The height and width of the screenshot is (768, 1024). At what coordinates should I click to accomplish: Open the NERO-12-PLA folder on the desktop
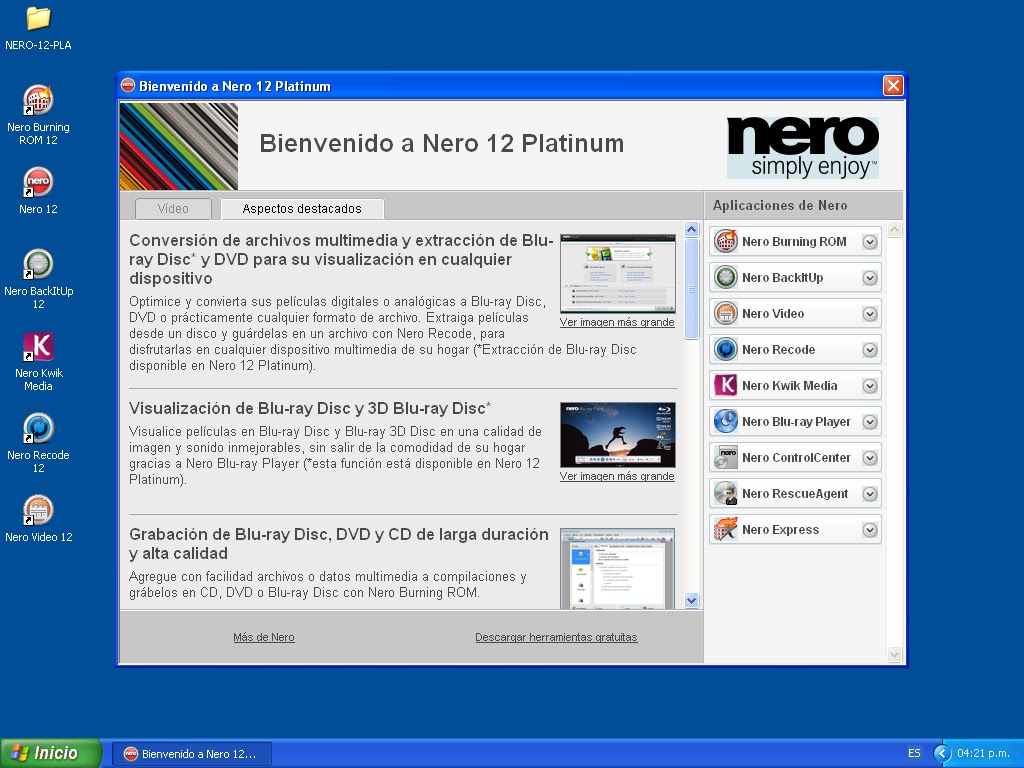click(x=38, y=27)
